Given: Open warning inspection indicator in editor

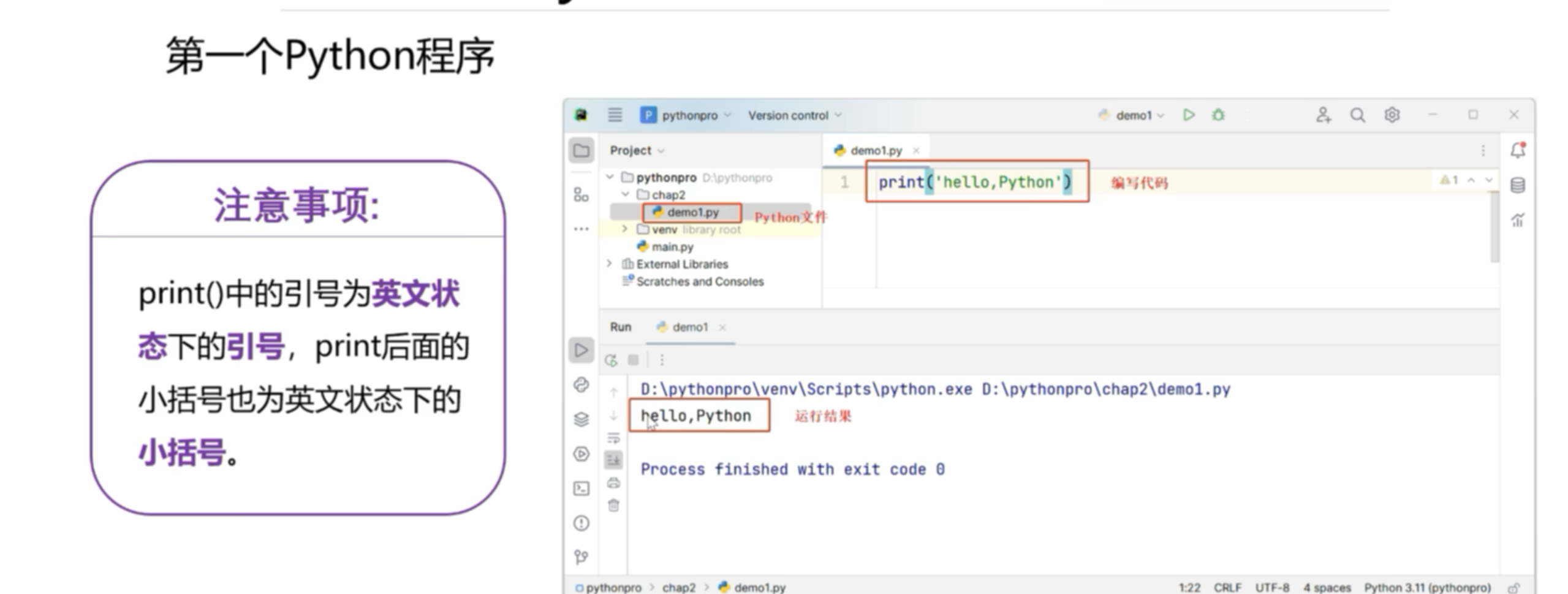Looking at the screenshot, I should pyautogui.click(x=1449, y=180).
